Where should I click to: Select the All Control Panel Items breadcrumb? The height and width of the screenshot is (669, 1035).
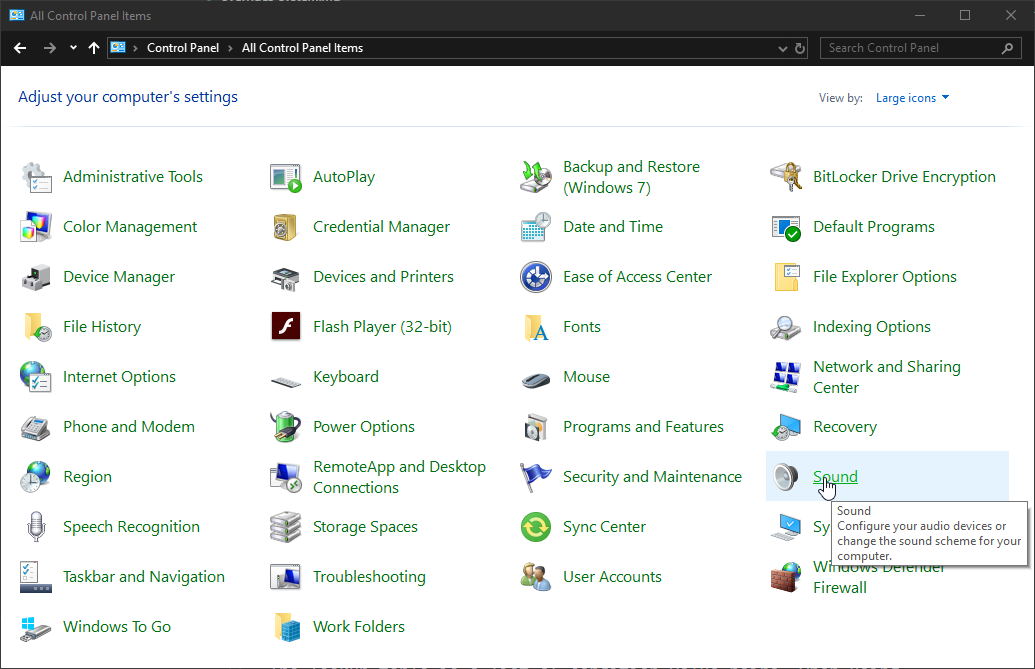click(x=302, y=48)
